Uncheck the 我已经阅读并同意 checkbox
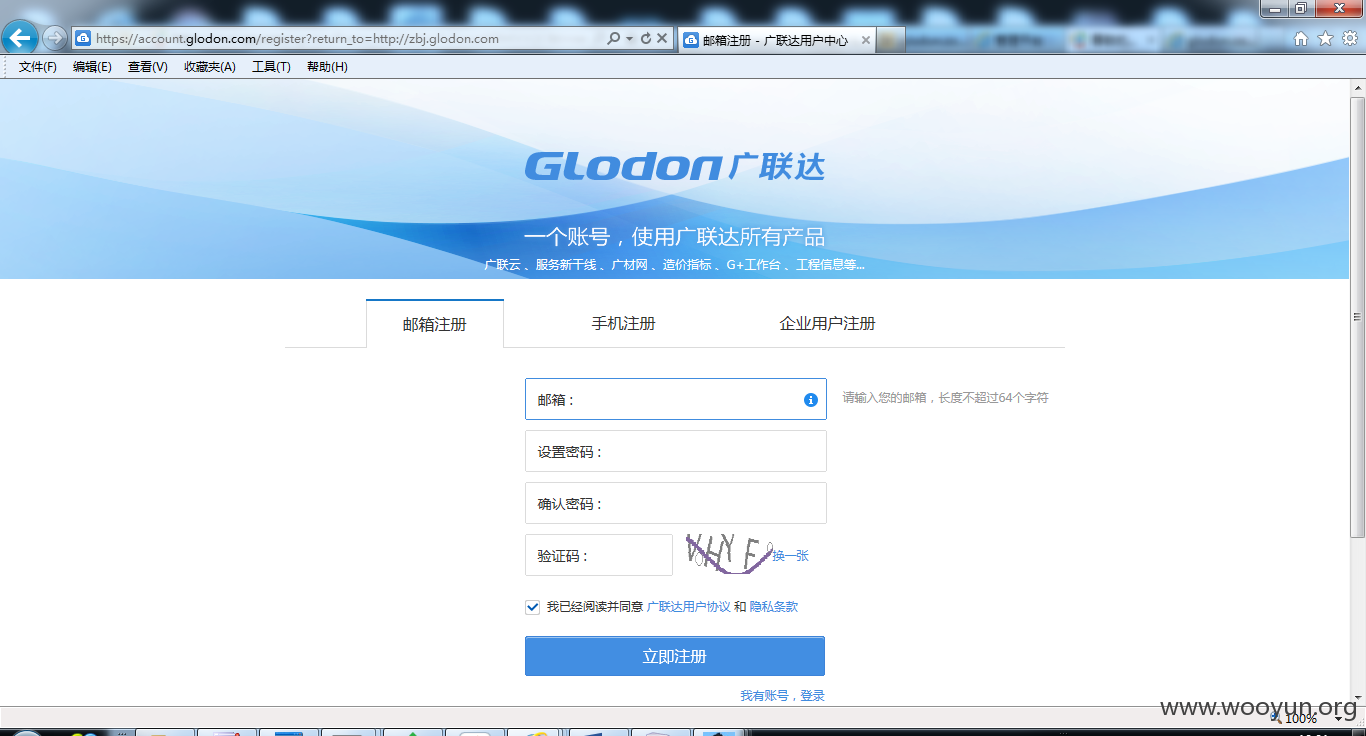The width and height of the screenshot is (1366, 736). [x=532, y=607]
